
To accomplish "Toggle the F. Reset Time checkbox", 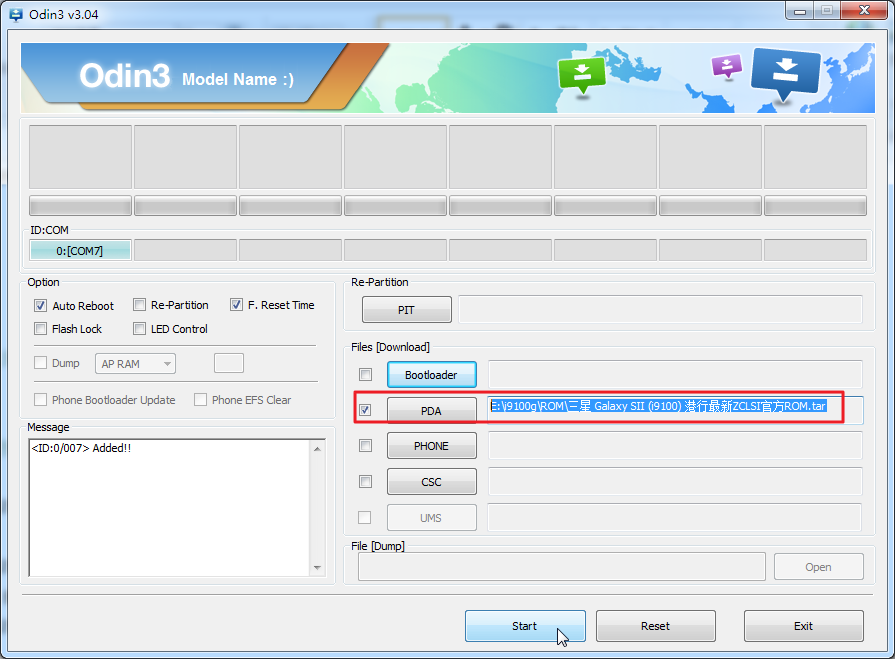I will (236, 305).
